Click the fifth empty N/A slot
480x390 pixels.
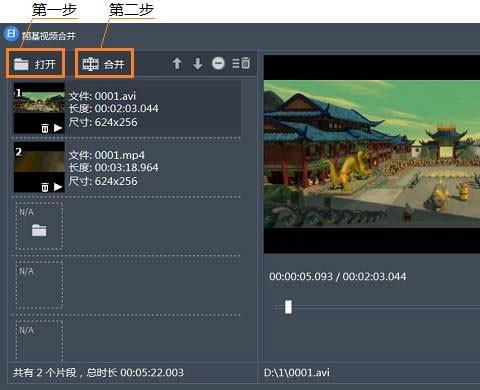click(39, 341)
